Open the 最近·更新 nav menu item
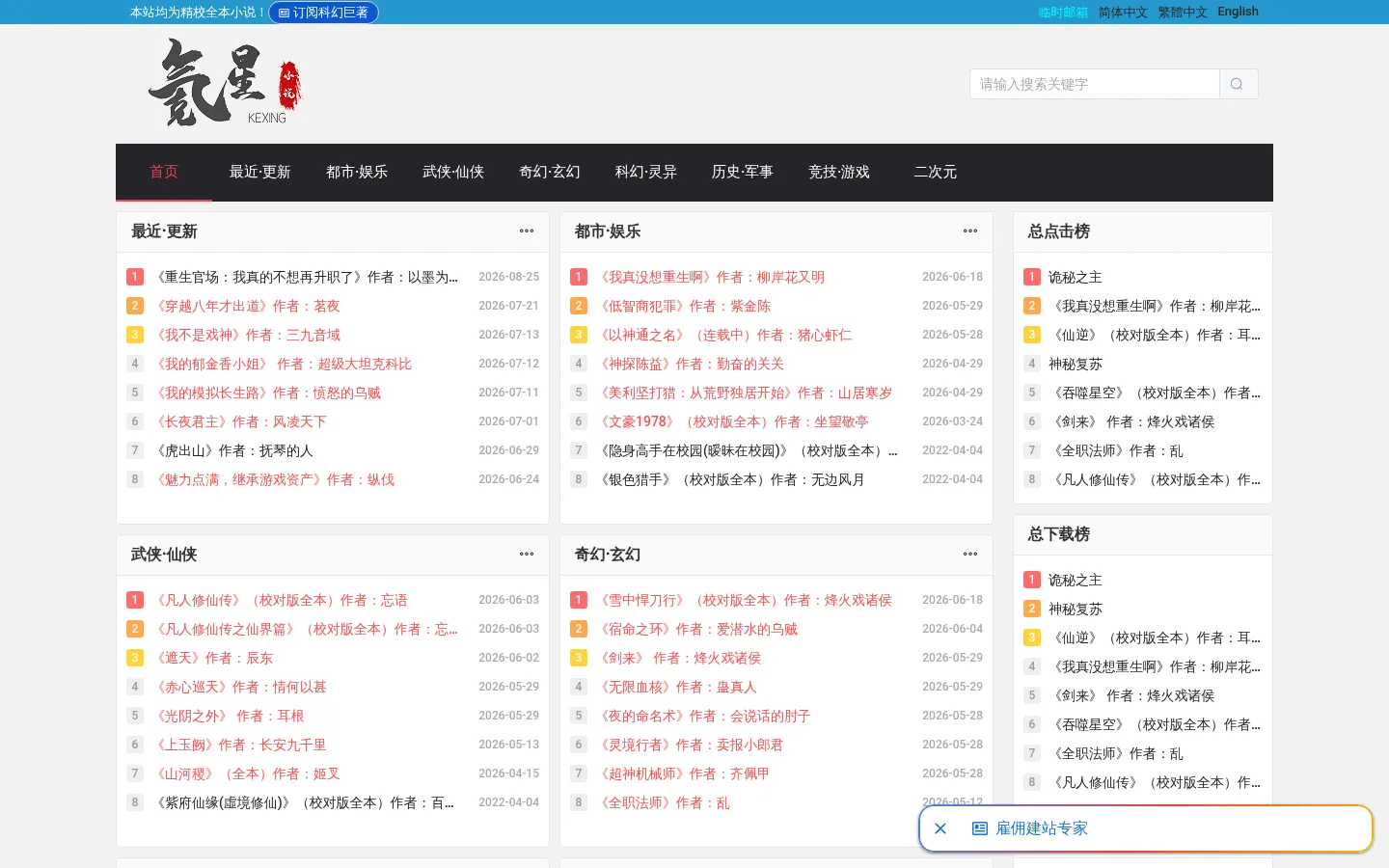 pos(260,172)
